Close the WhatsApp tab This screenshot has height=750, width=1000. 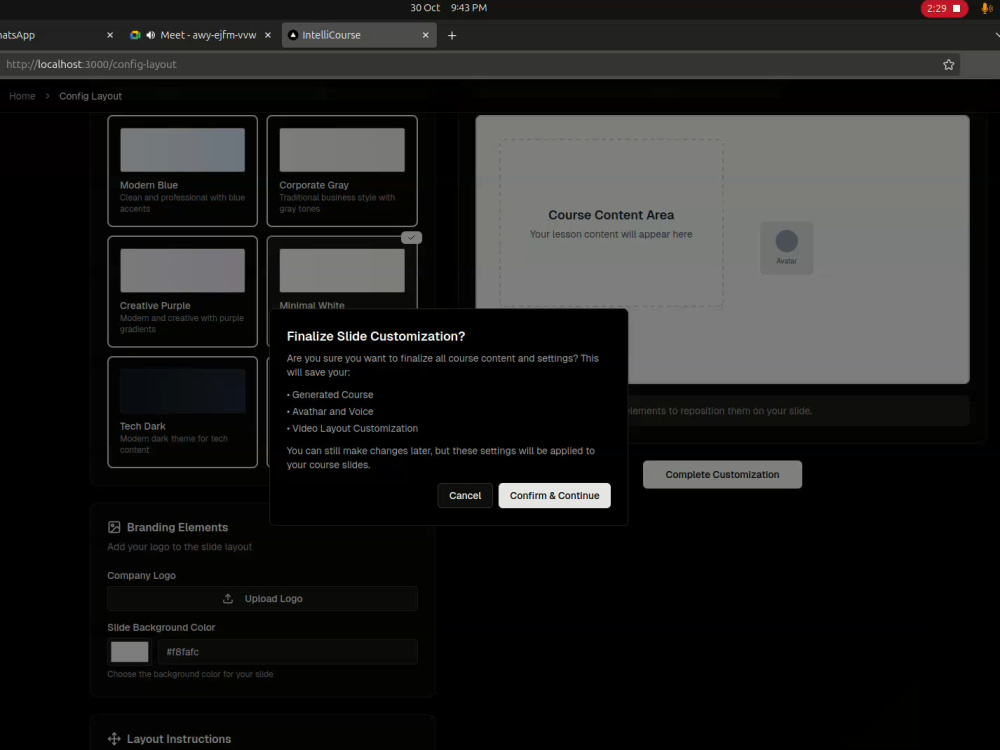point(110,35)
